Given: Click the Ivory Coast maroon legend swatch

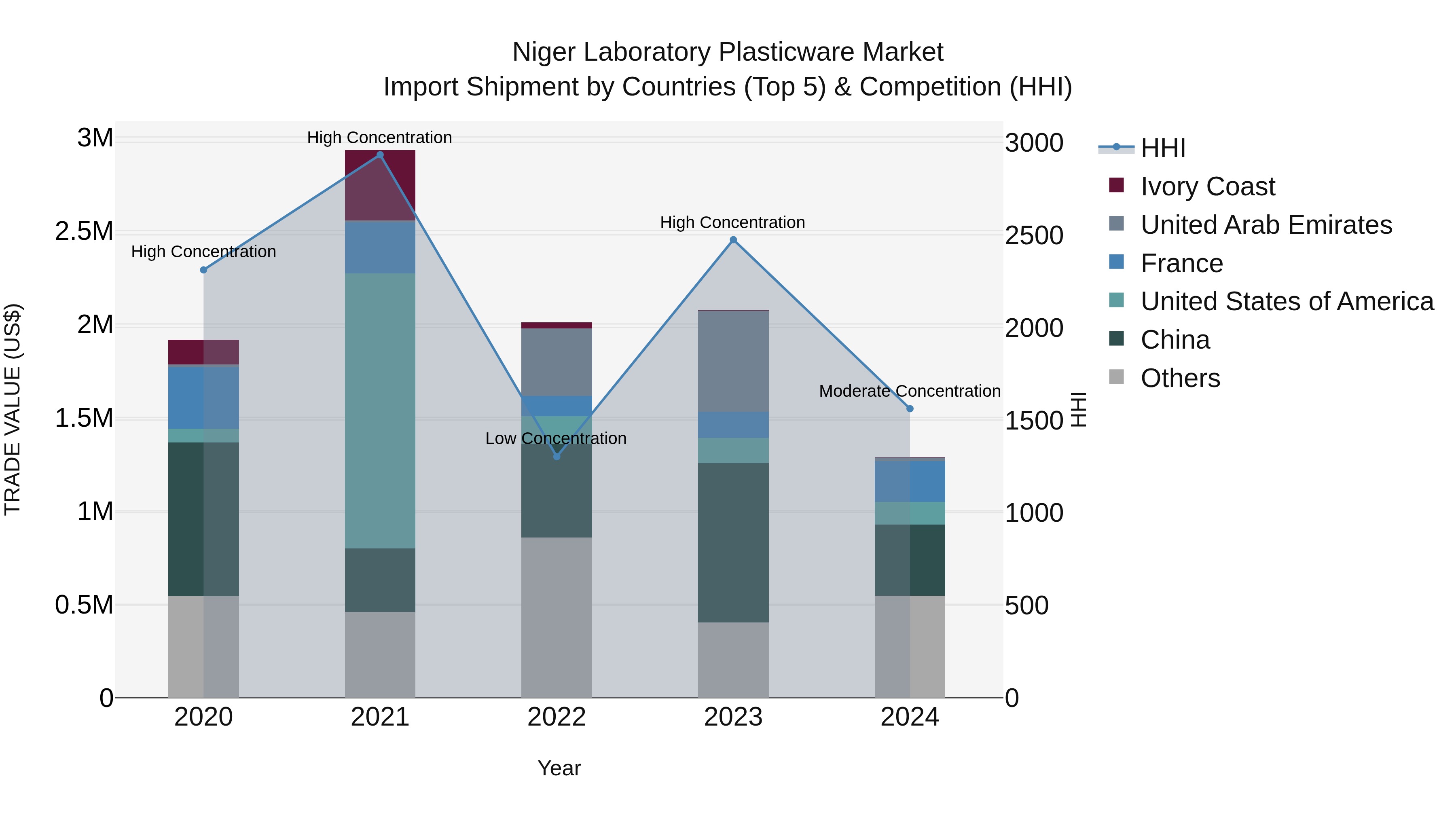Looking at the screenshot, I should (1116, 185).
